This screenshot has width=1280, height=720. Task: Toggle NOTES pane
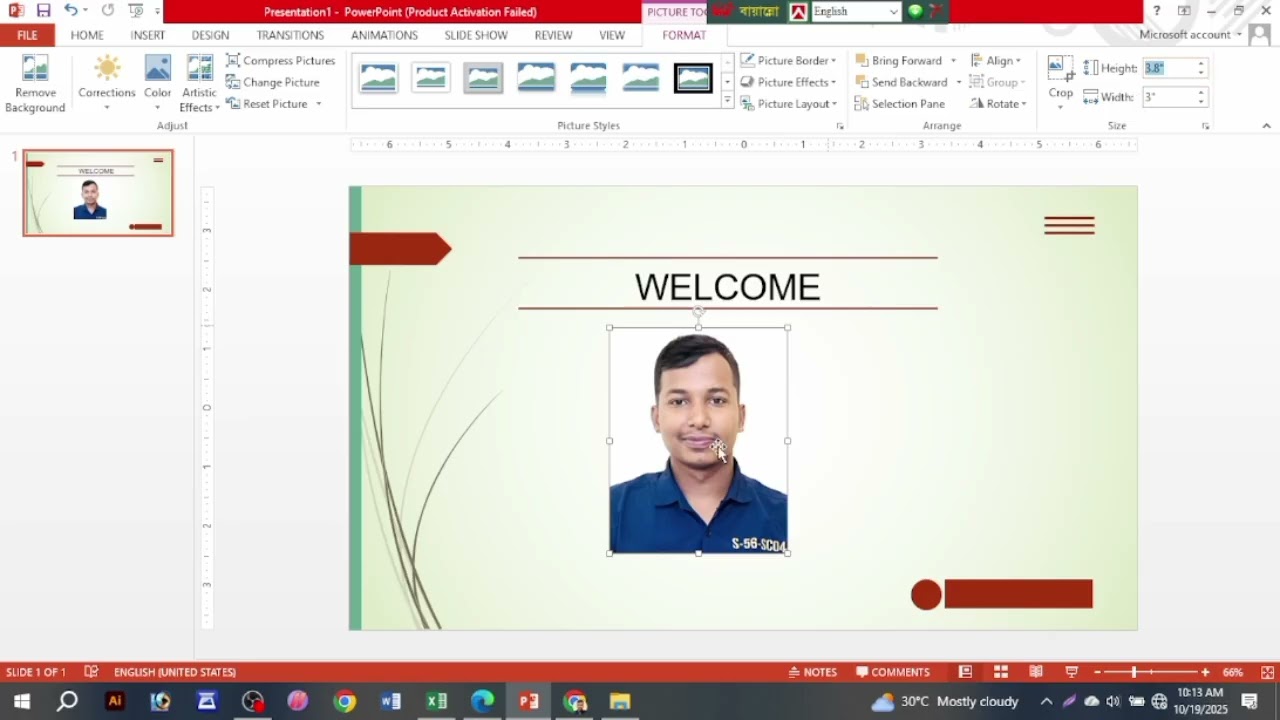coord(813,672)
